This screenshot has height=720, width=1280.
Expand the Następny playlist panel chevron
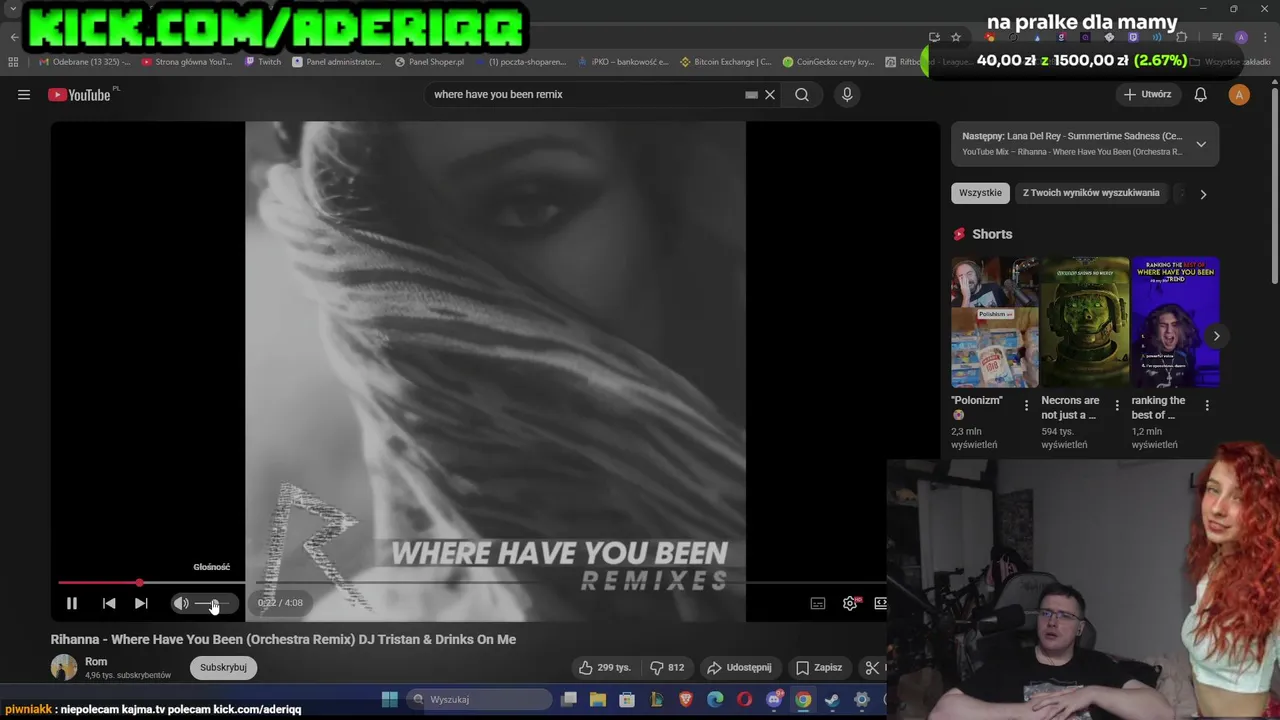tap(1201, 144)
